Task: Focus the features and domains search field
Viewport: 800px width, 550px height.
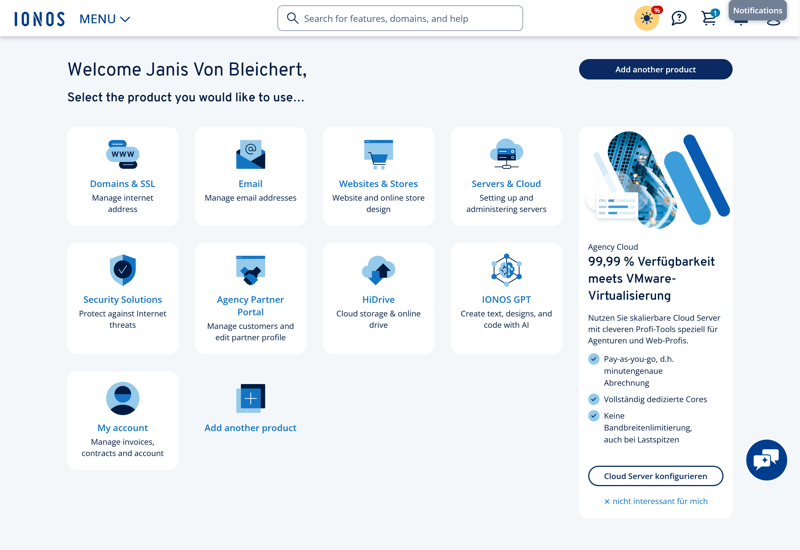Action: point(400,18)
